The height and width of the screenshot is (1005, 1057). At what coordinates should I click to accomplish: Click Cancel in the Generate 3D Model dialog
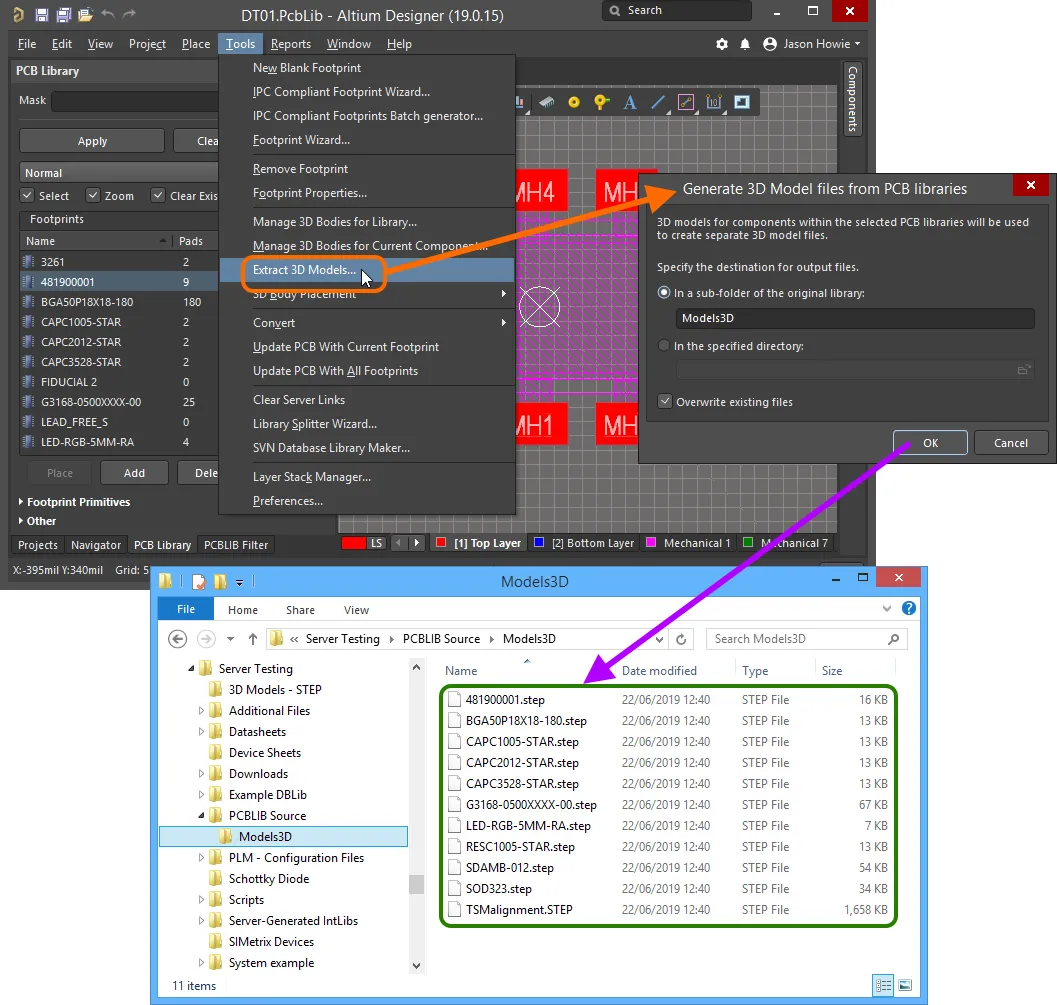(1010, 443)
